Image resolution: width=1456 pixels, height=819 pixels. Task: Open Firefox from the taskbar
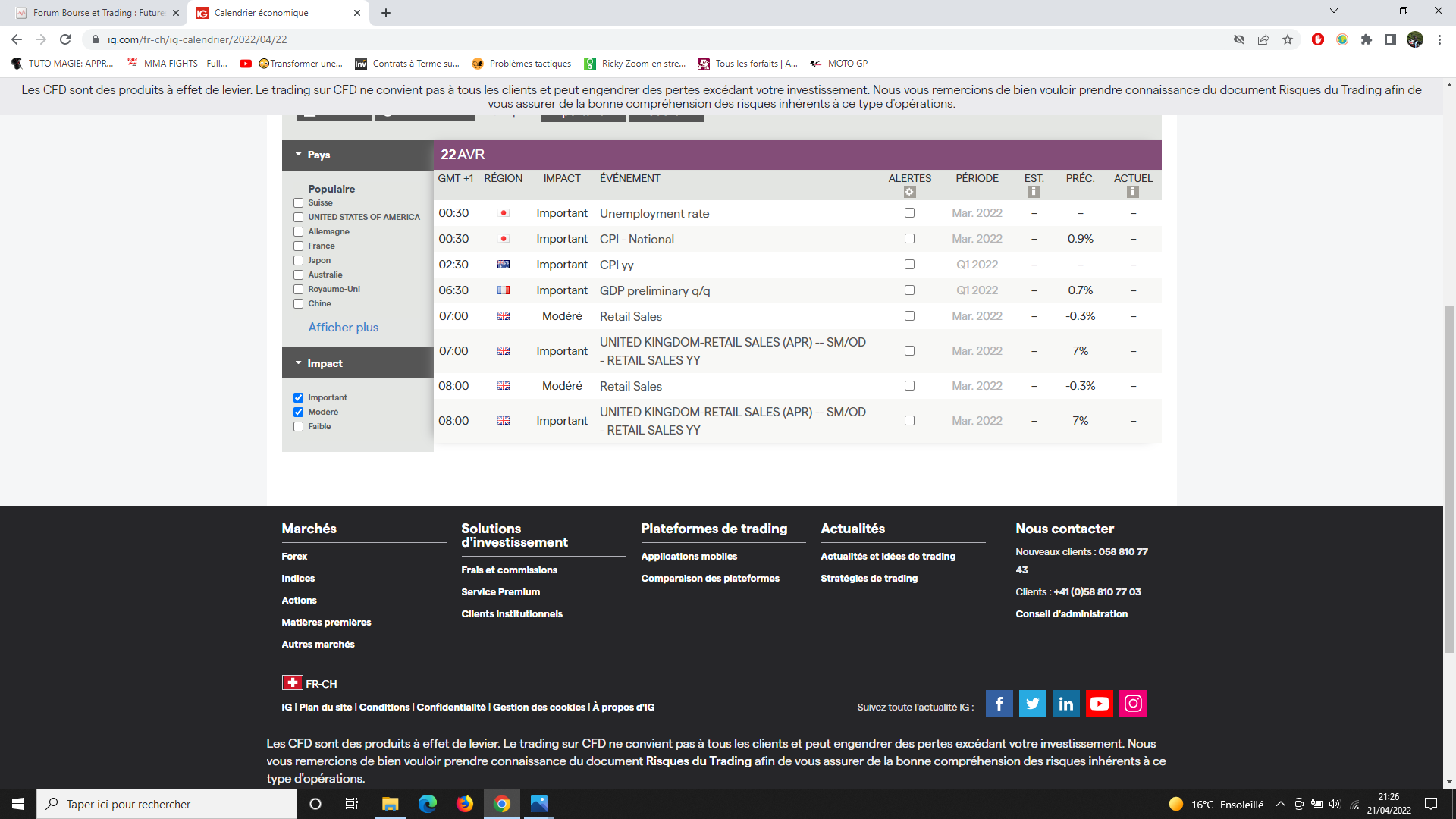tap(464, 804)
